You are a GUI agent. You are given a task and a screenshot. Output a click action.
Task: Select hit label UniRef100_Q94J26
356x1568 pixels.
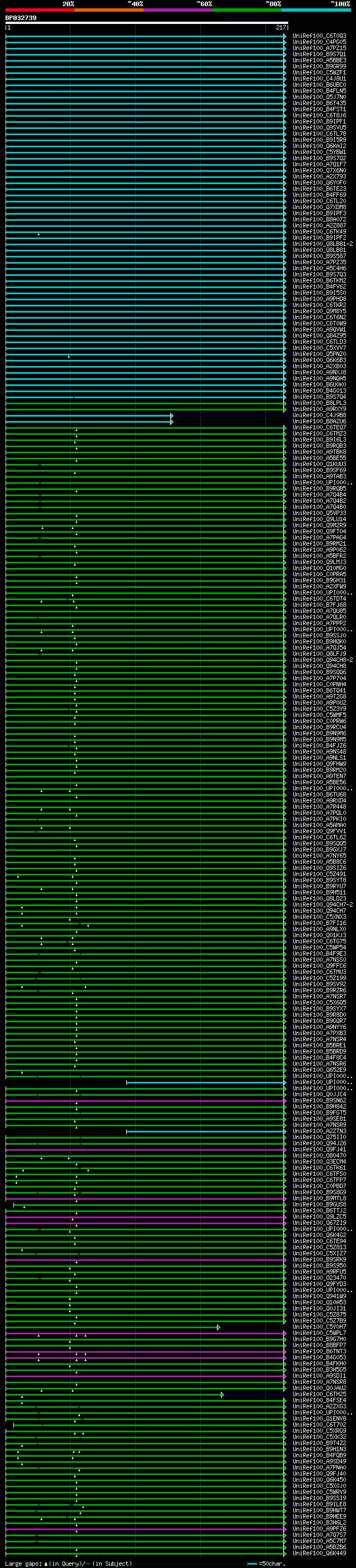tap(319, 1143)
